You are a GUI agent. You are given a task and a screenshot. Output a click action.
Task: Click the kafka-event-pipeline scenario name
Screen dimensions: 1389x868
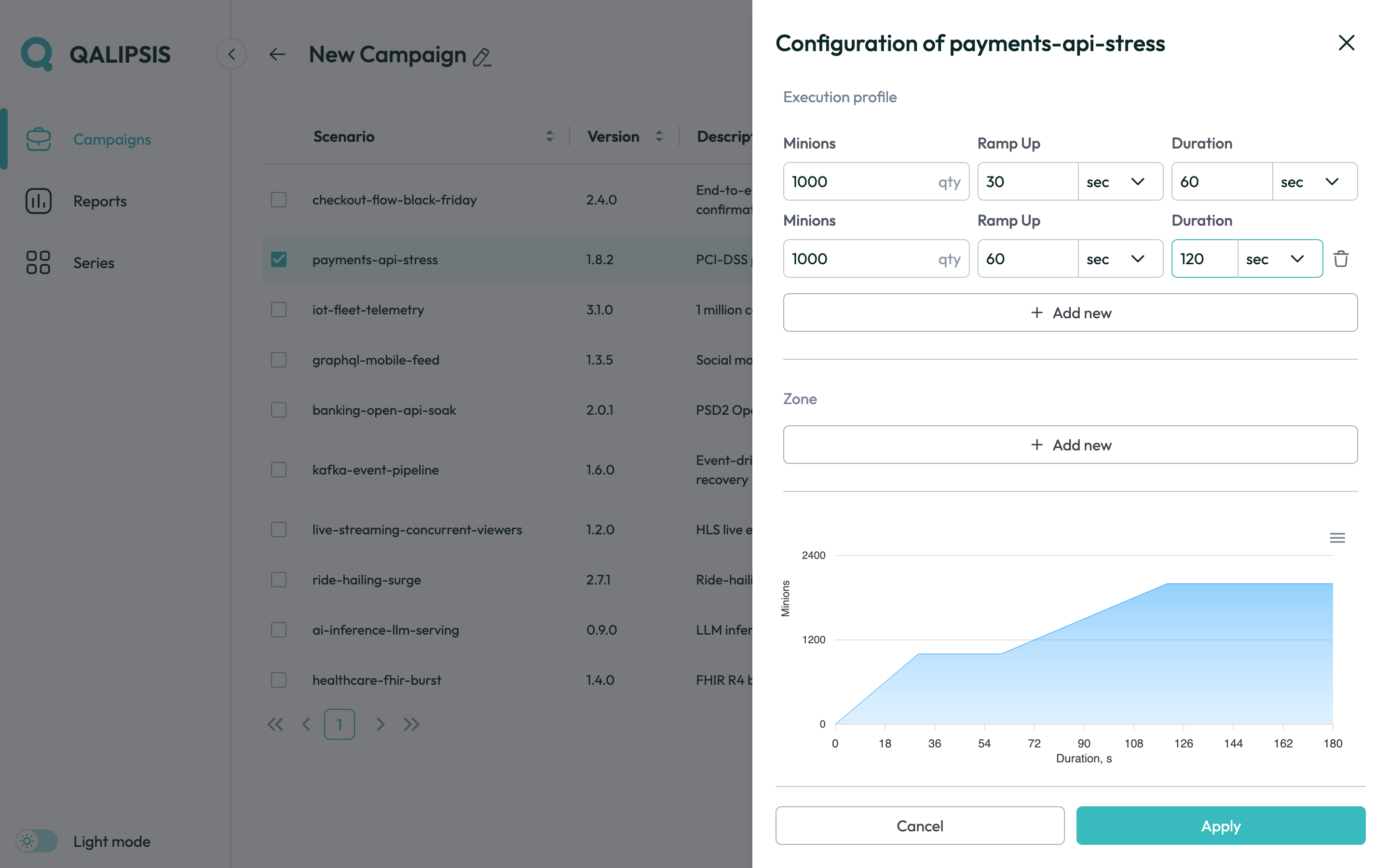coord(375,470)
